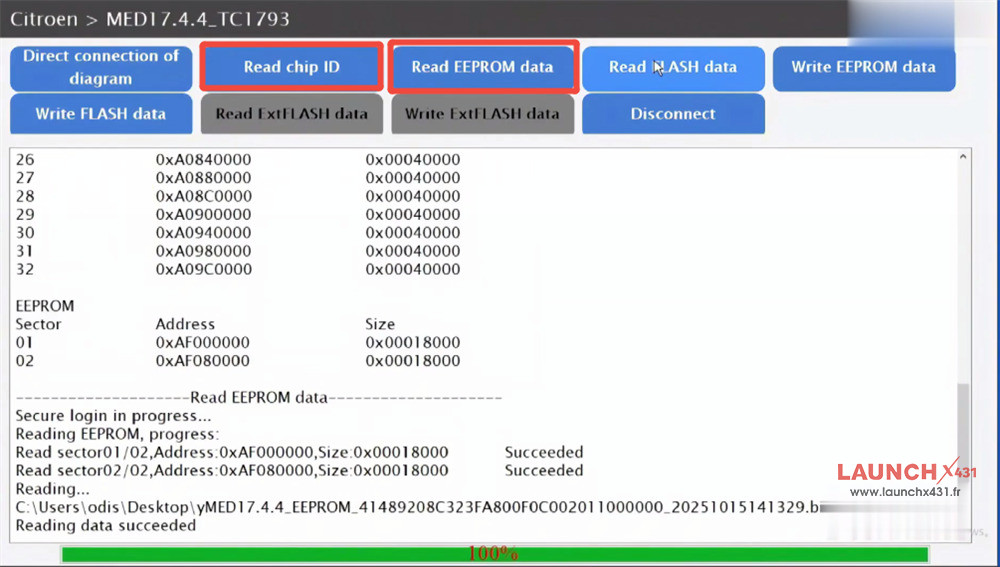Screen dimensions: 1000x567
Task: Select sector 32 address 0xA09C0000
Action: pyautogui.click(x=203, y=270)
